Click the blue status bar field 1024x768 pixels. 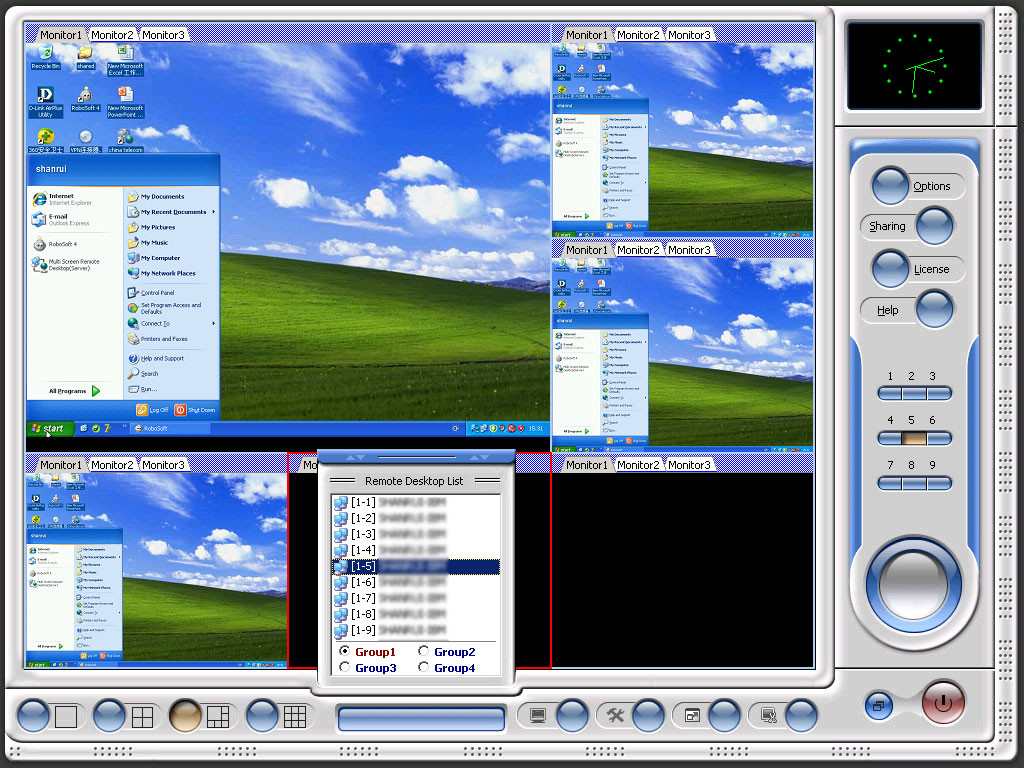(x=421, y=719)
